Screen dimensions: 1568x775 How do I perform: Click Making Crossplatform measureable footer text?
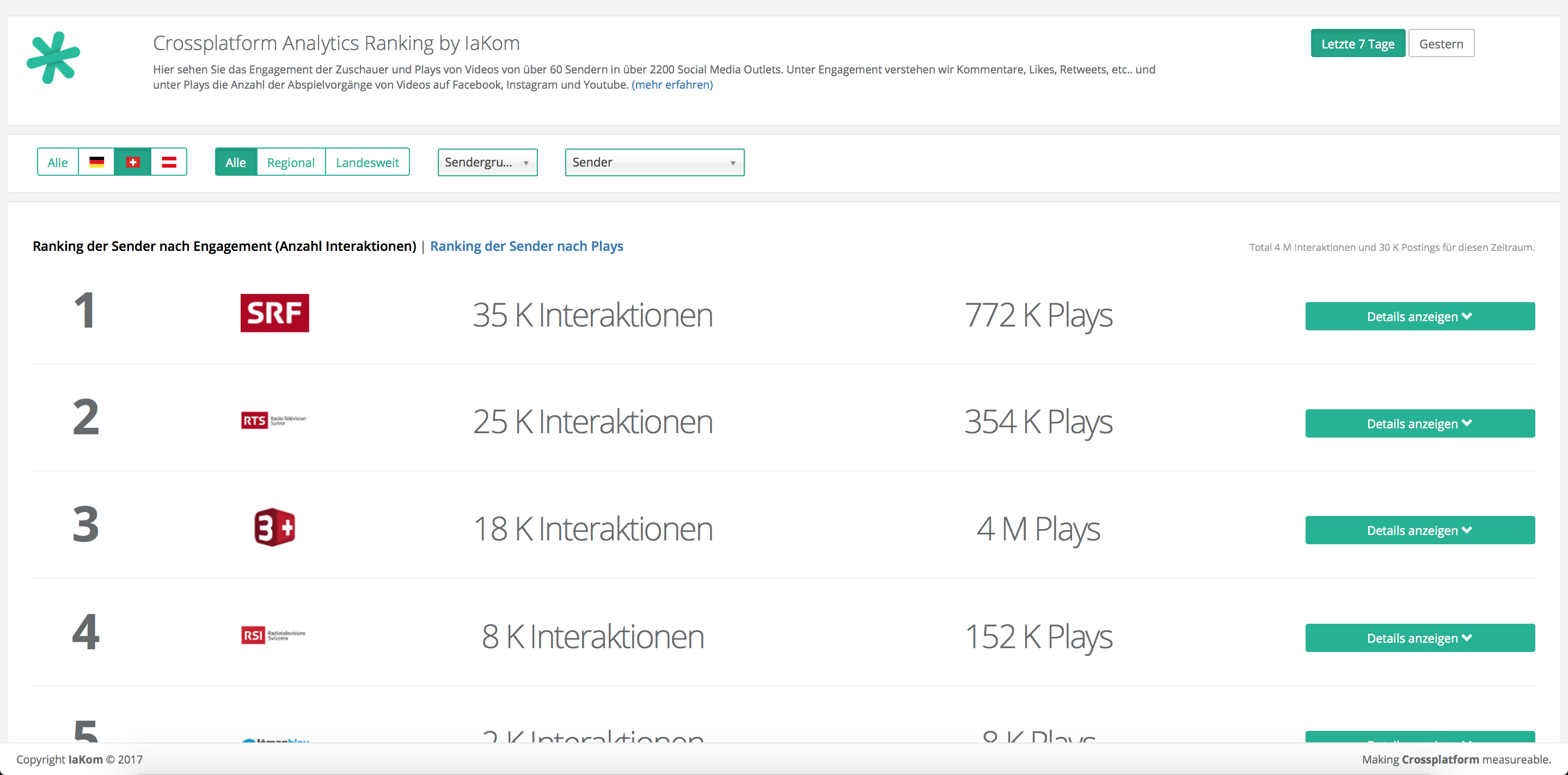coord(1456,759)
